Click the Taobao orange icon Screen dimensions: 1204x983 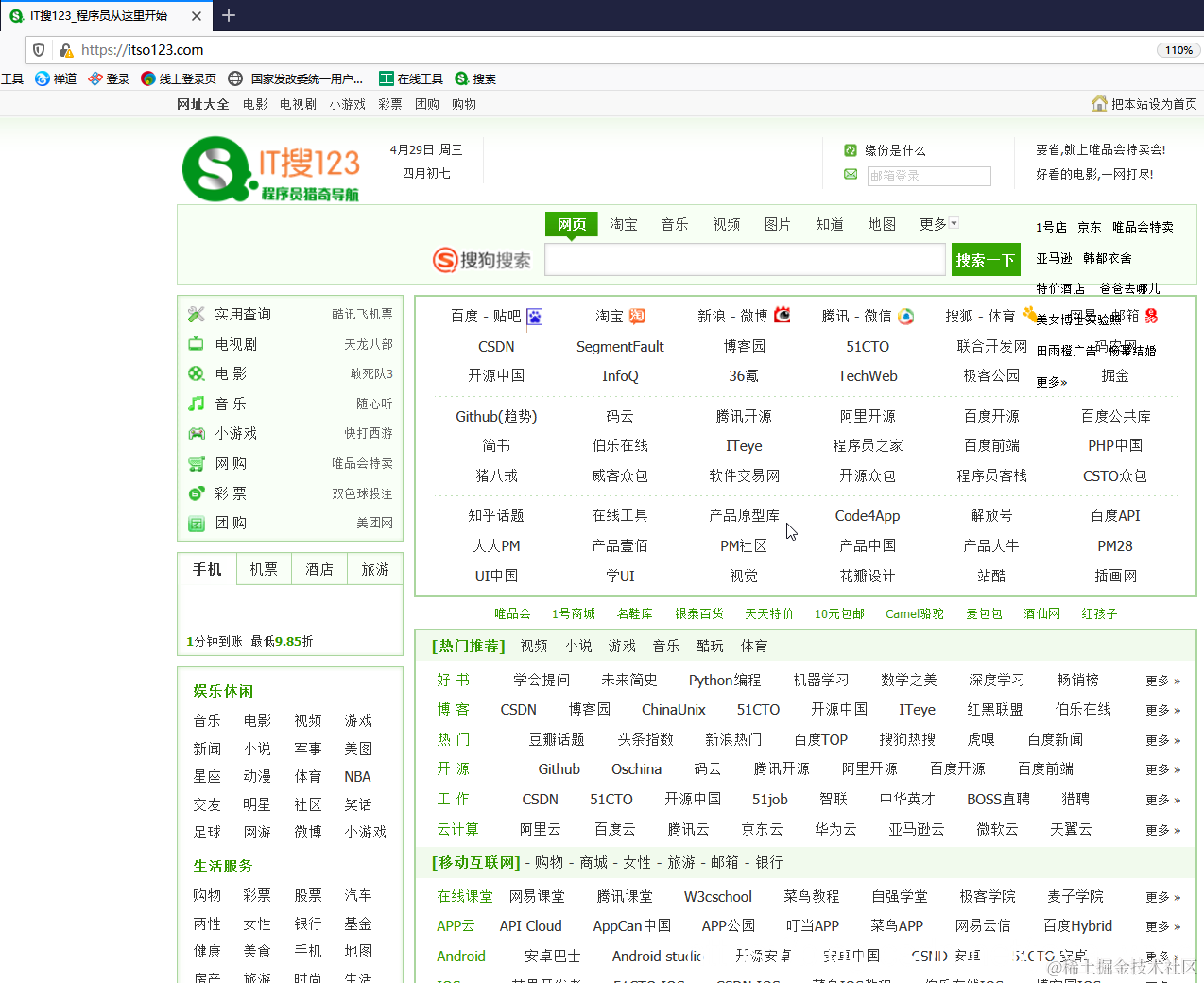point(638,316)
